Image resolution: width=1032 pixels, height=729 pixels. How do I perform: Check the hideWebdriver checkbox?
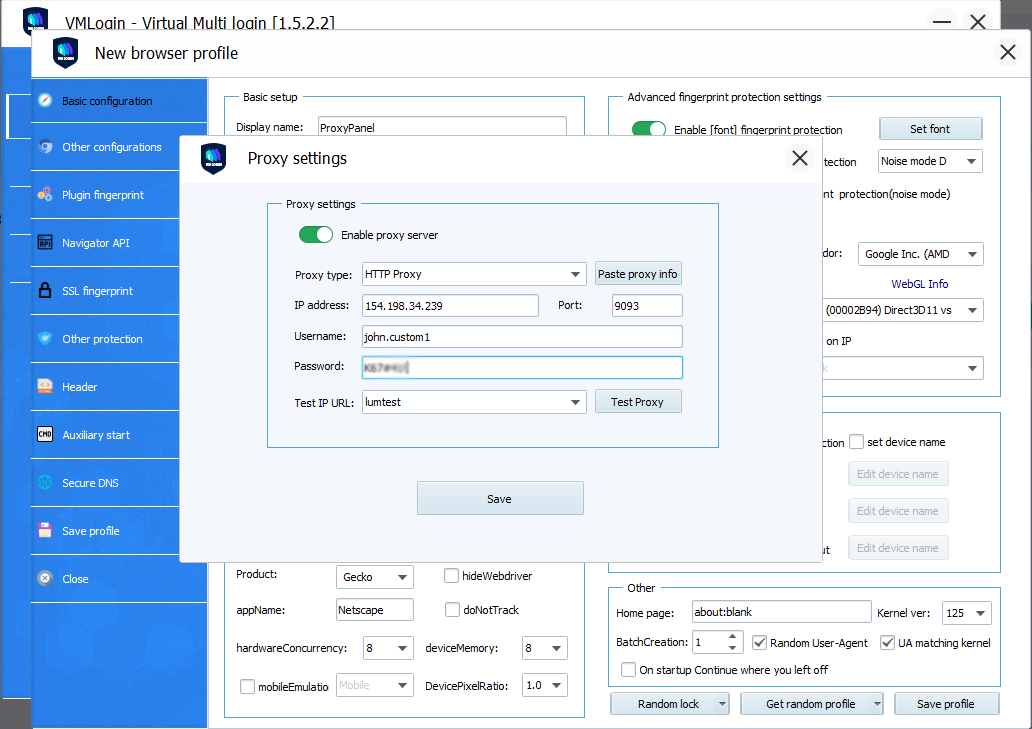(452, 576)
